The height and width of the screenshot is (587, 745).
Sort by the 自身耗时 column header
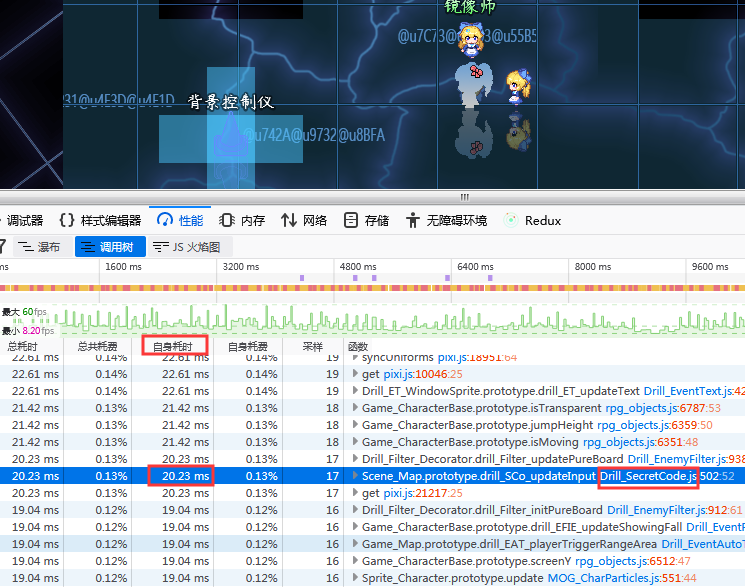[173, 346]
